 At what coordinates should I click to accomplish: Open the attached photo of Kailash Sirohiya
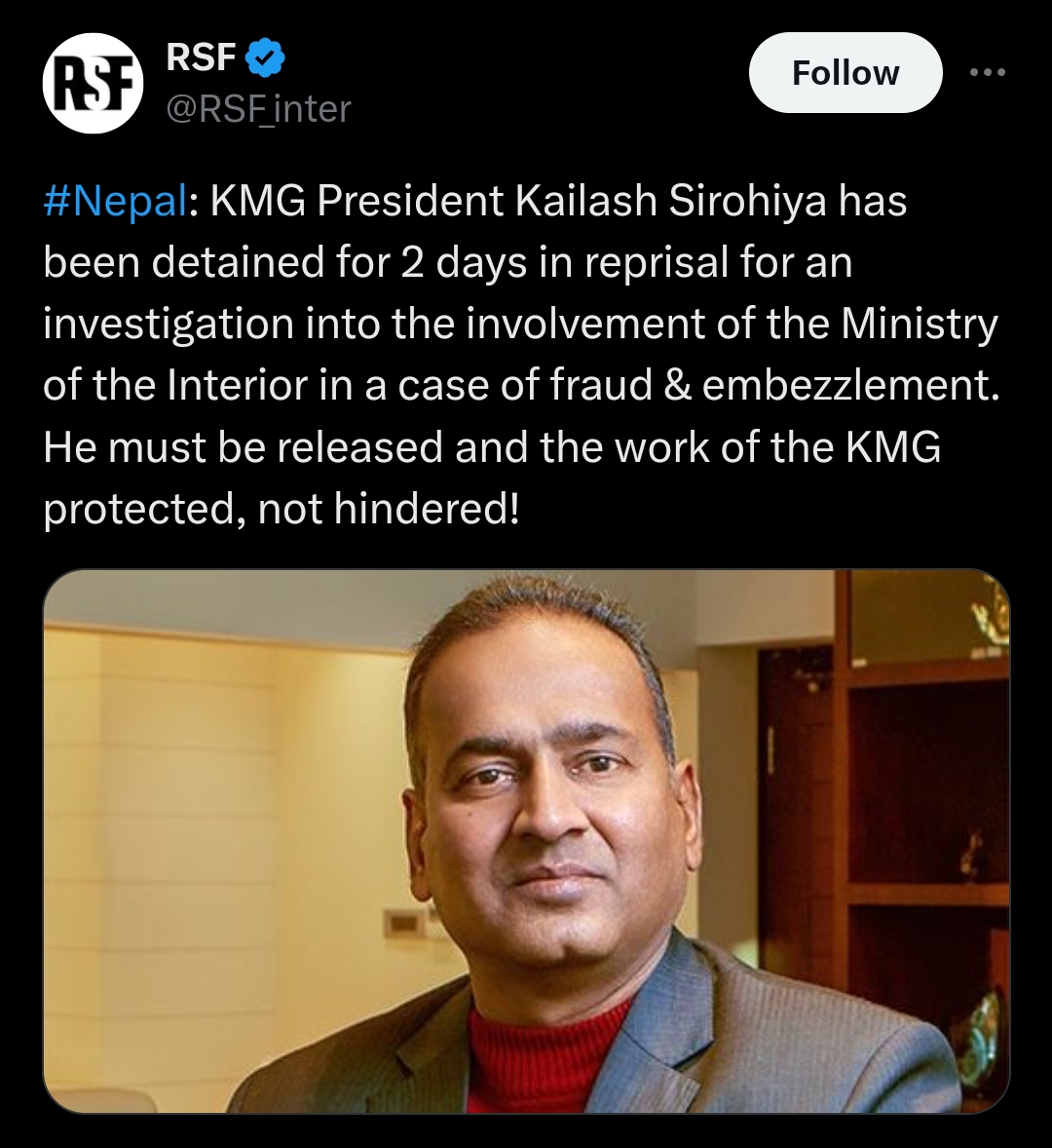(x=526, y=841)
